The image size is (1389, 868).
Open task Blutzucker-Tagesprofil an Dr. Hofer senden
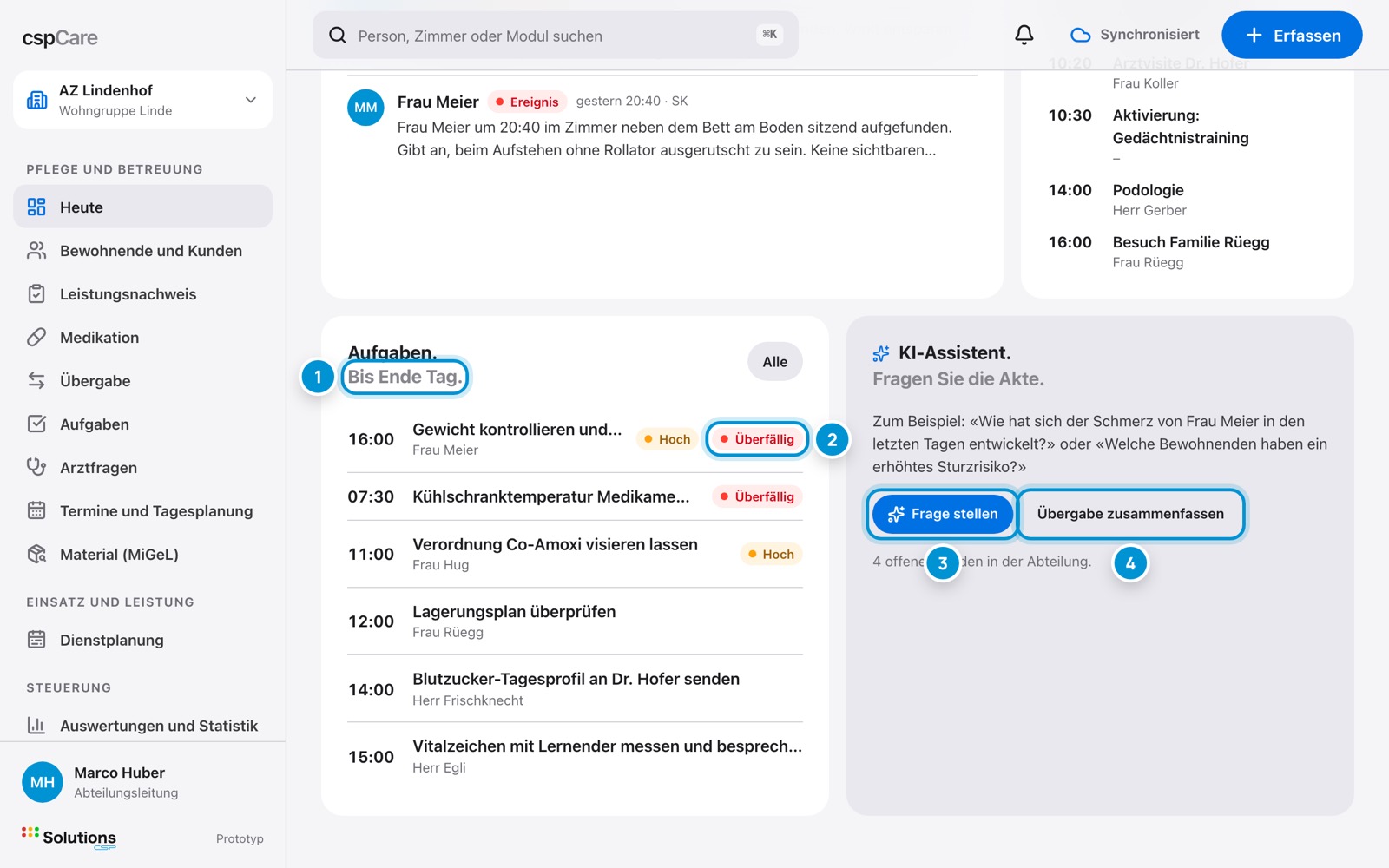pos(575,689)
